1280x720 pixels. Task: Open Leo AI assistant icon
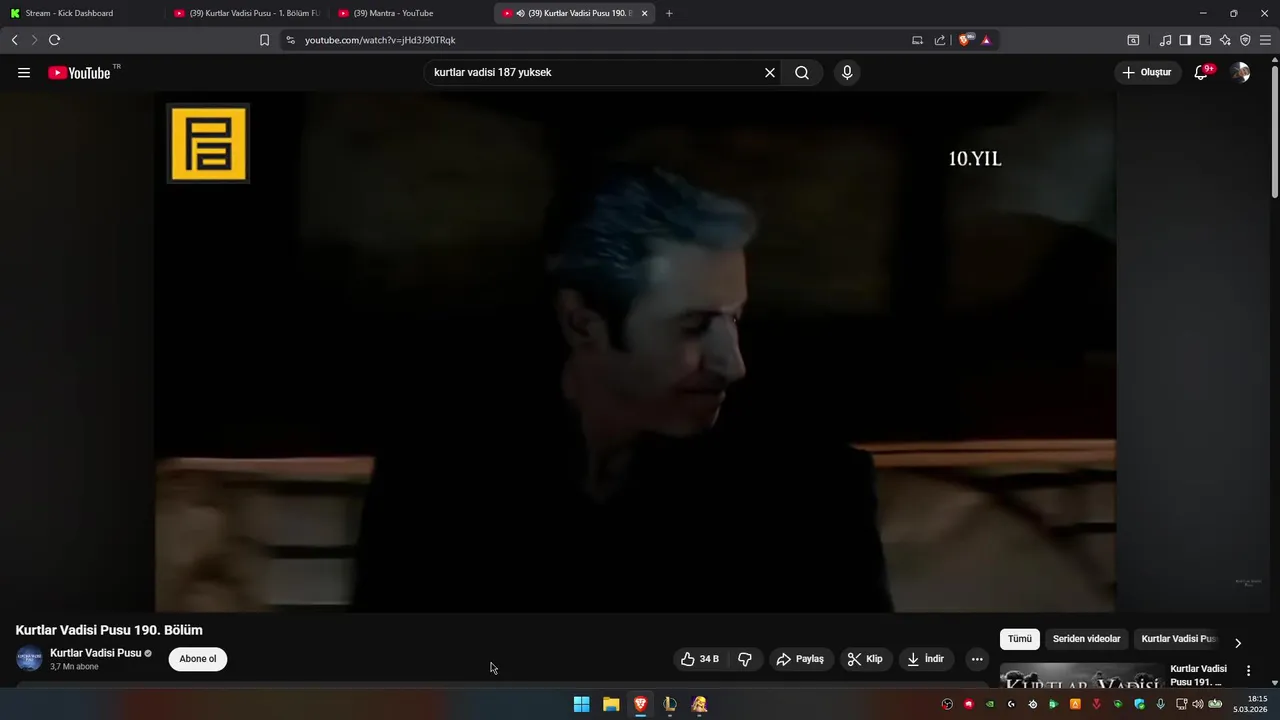[1225, 40]
